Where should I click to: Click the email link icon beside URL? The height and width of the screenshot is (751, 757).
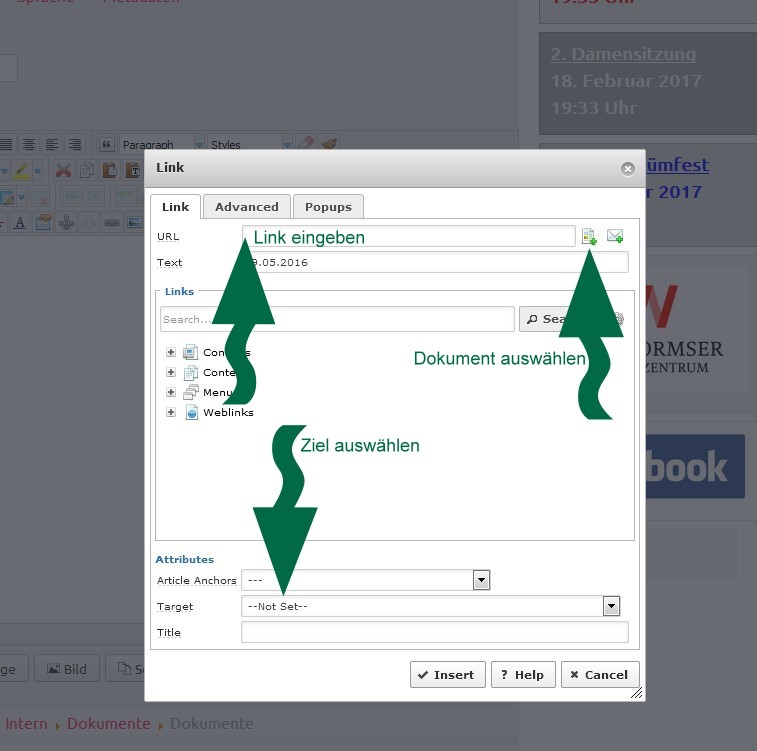coord(615,236)
